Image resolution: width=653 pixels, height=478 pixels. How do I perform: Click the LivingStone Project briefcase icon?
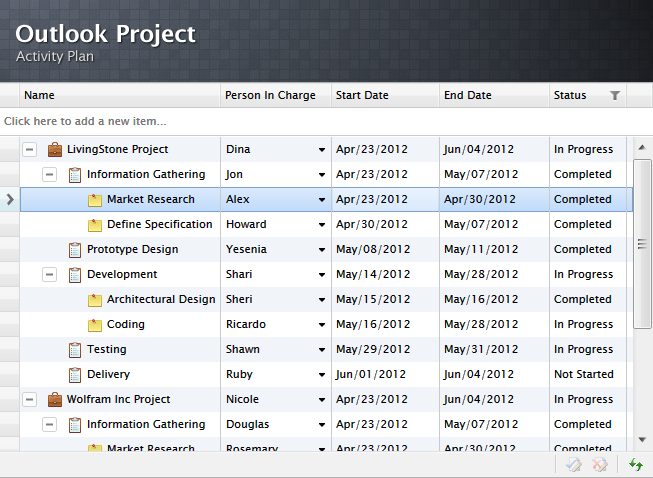coord(55,150)
